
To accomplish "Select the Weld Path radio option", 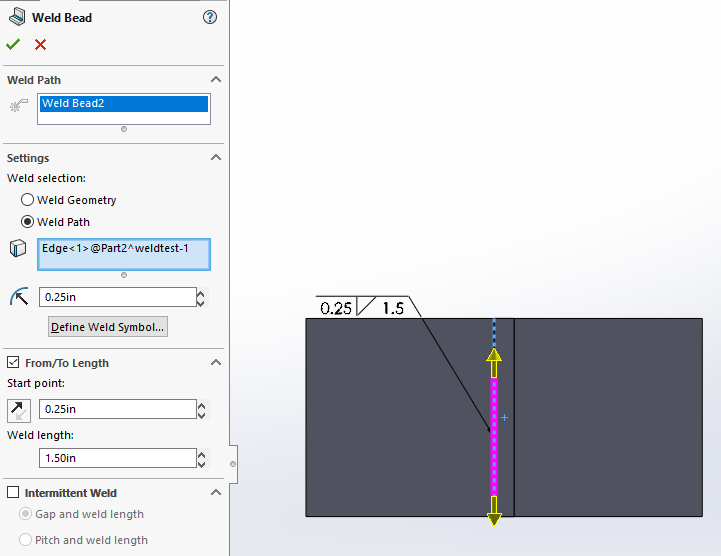I will 28,222.
